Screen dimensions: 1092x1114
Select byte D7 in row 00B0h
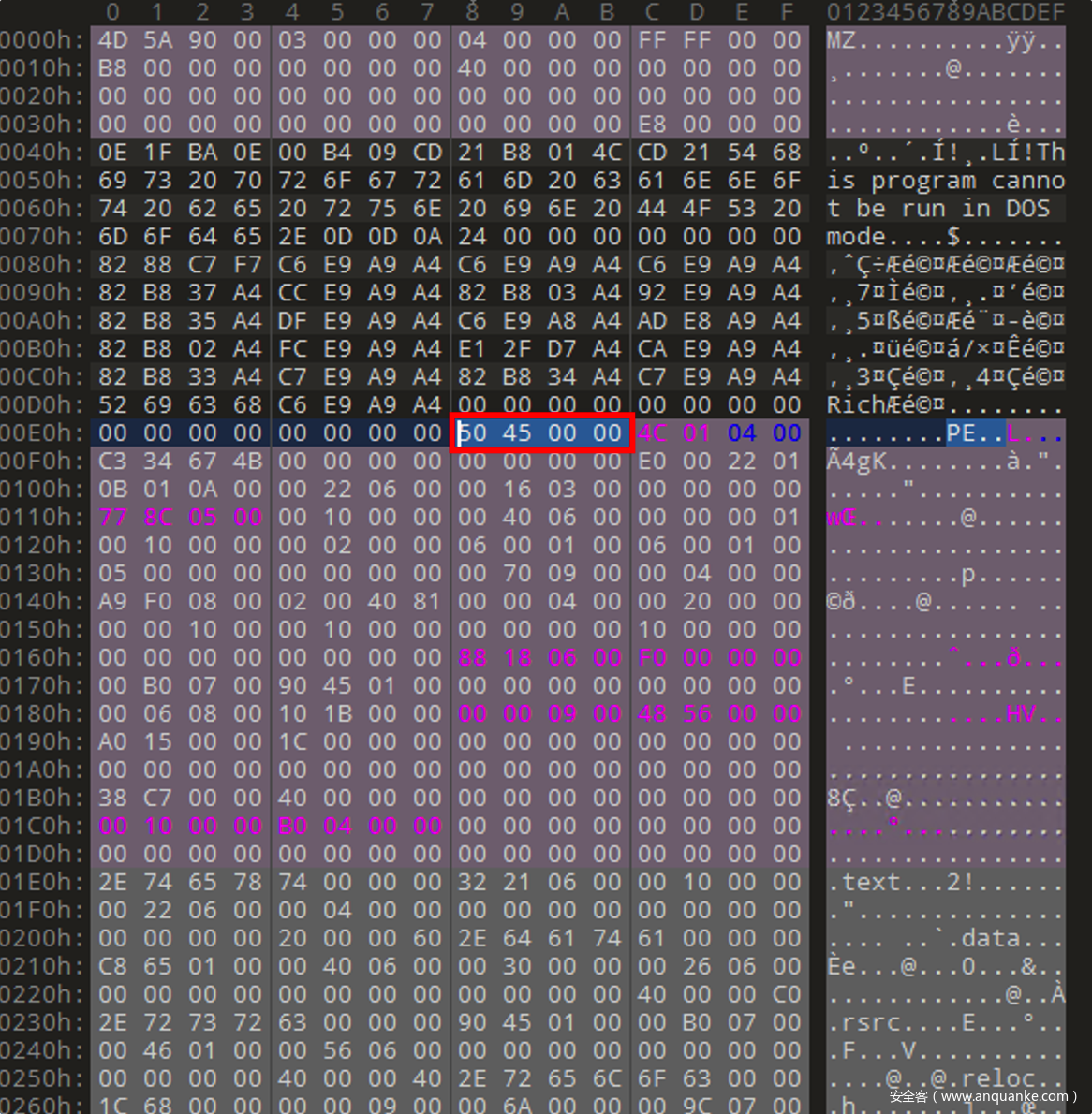click(562, 349)
